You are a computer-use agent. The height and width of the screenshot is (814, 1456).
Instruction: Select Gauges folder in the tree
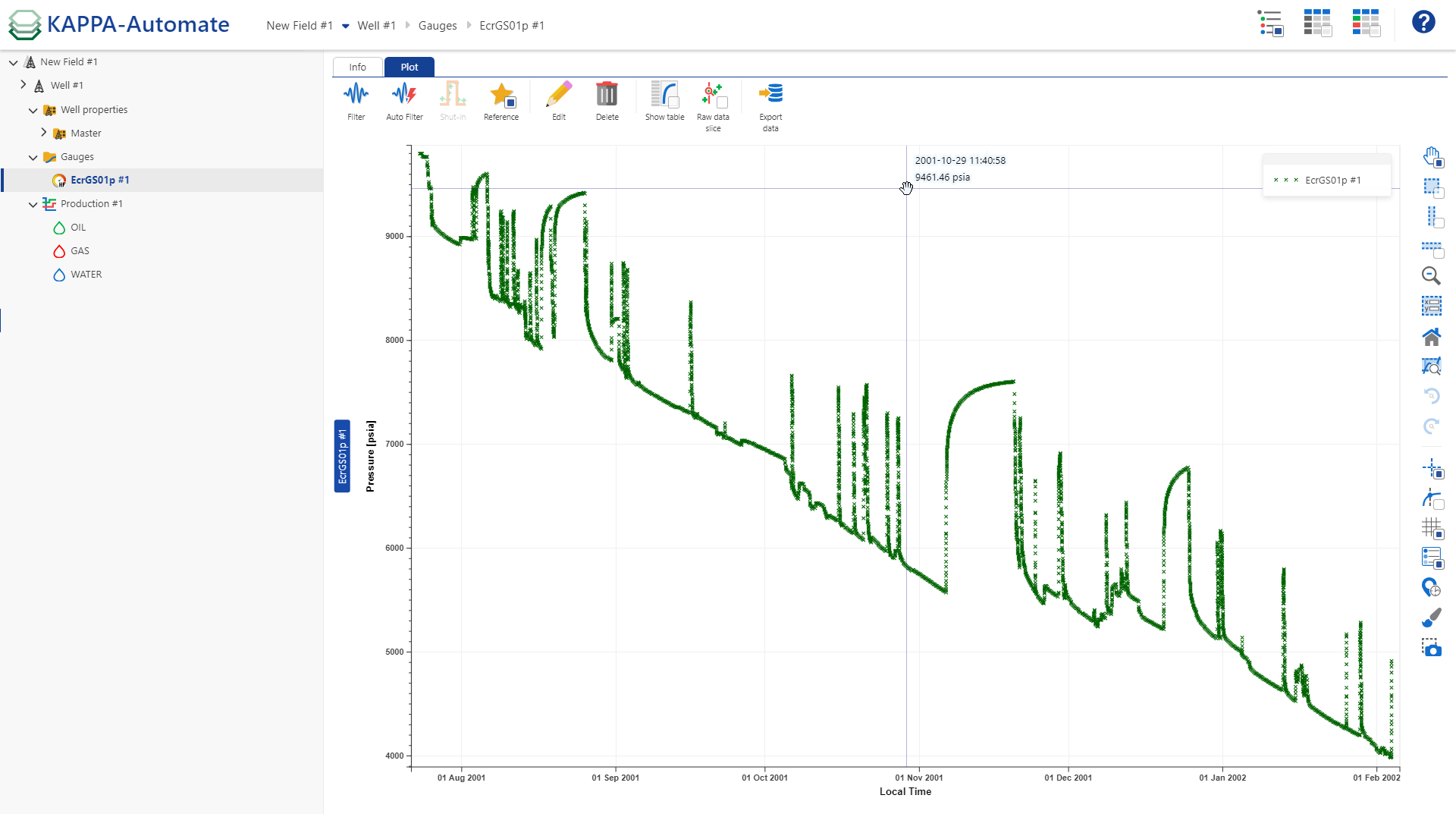tap(77, 157)
